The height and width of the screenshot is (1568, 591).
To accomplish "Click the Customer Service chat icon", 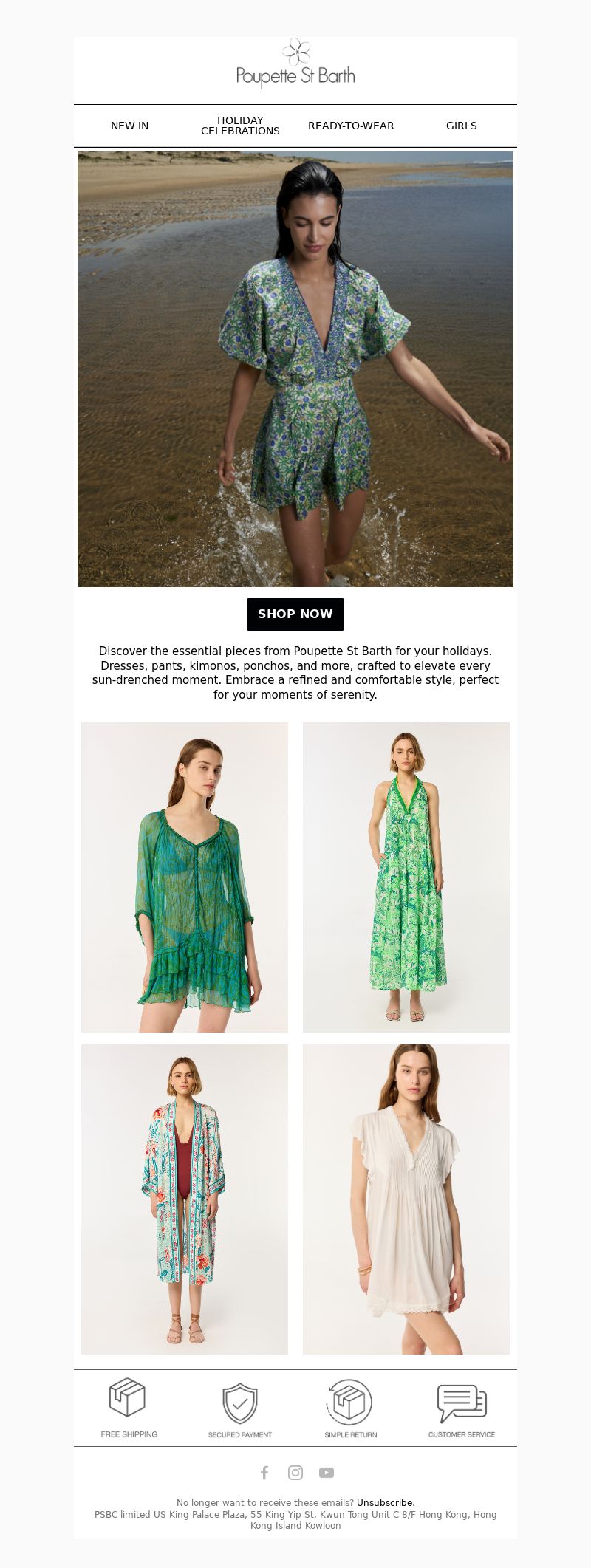I will tap(462, 1403).
